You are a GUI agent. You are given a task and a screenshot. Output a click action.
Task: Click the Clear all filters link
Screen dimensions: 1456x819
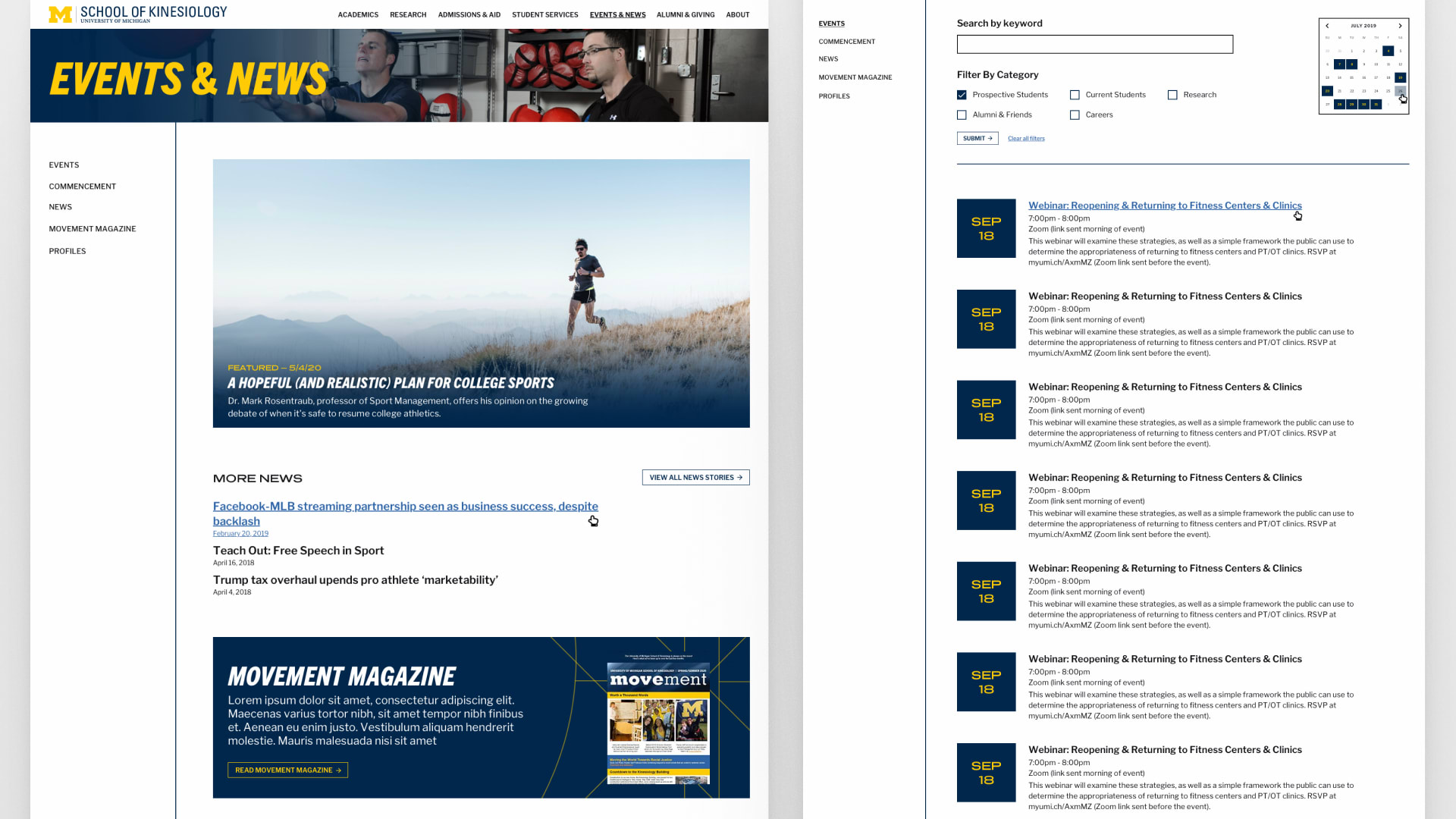click(x=1026, y=139)
